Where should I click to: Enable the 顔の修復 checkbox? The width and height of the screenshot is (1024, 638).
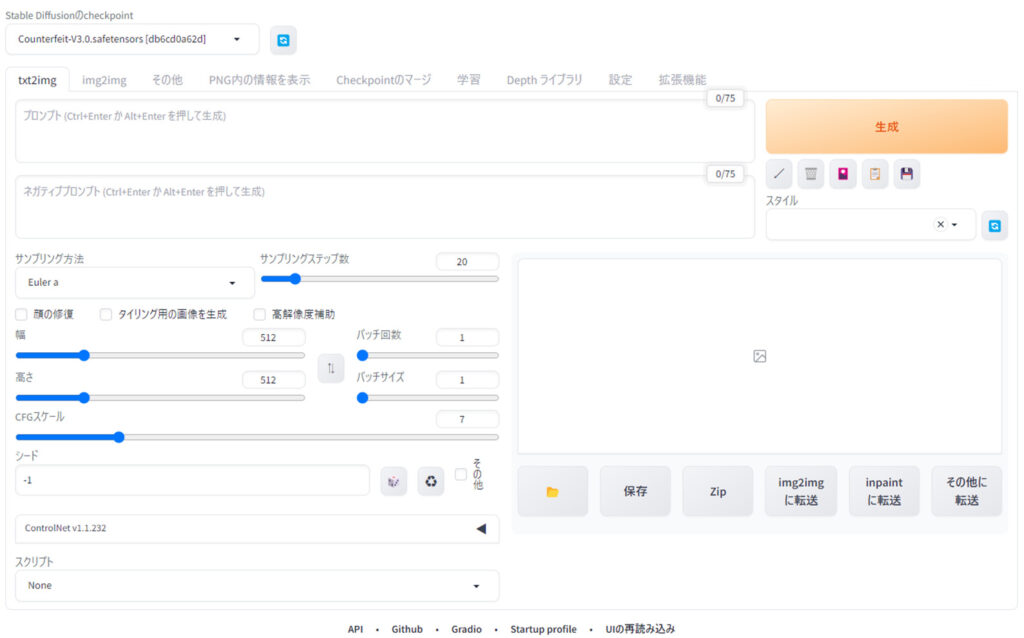[21, 314]
